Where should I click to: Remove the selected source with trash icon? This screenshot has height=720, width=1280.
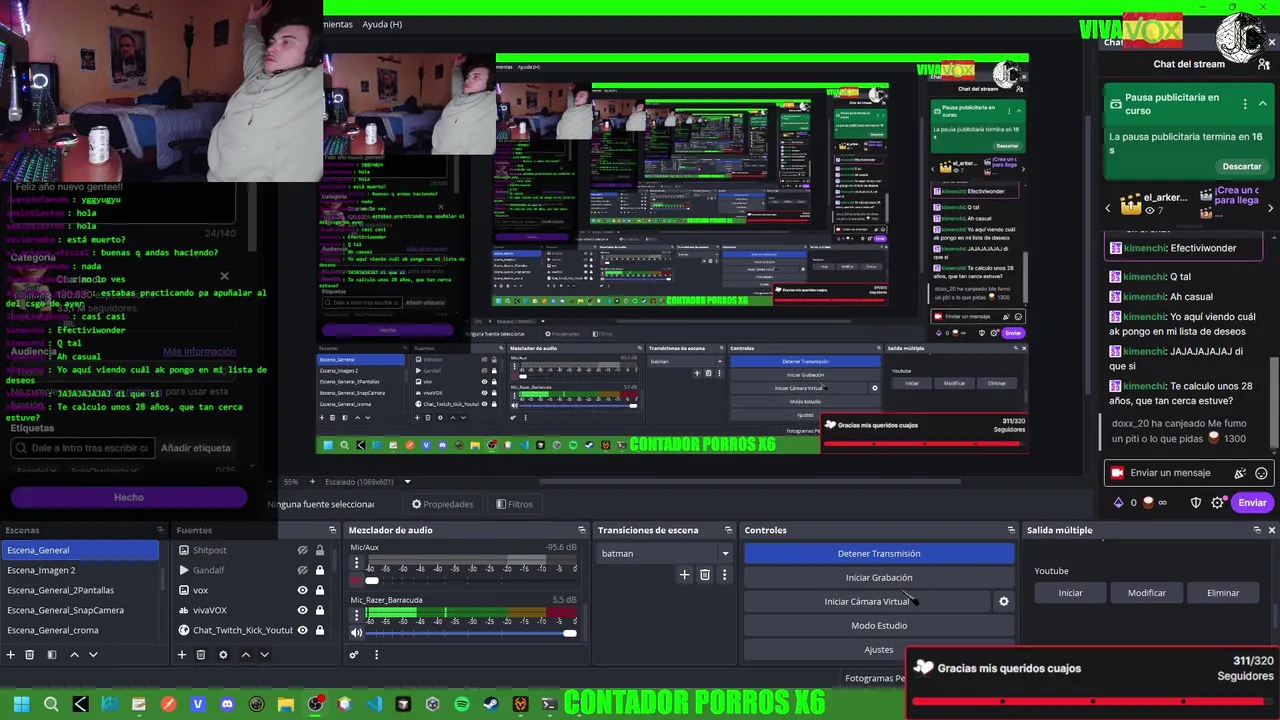(x=201, y=654)
